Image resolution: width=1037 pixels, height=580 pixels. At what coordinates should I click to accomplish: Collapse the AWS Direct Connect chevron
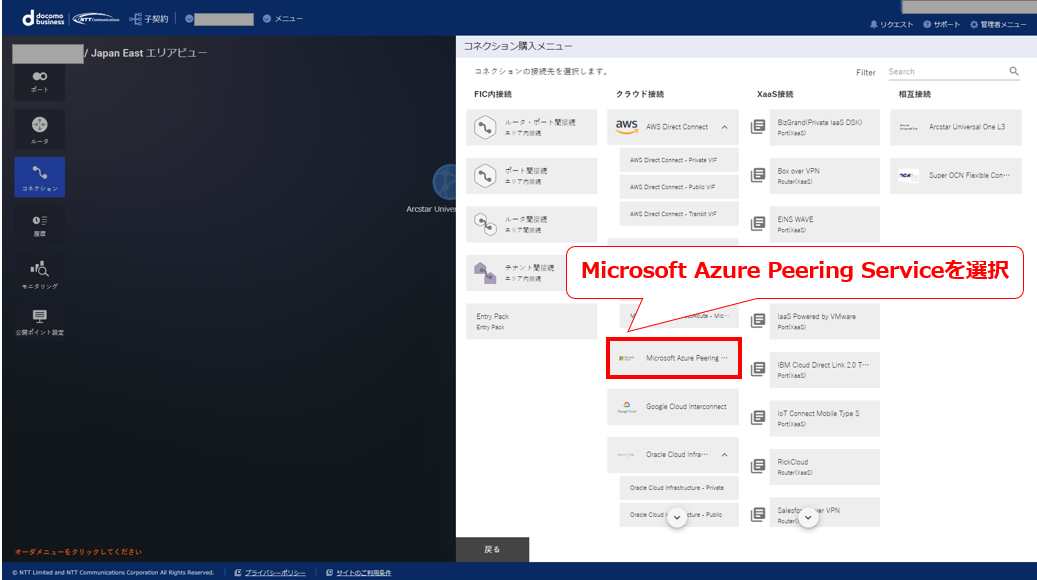(x=725, y=127)
